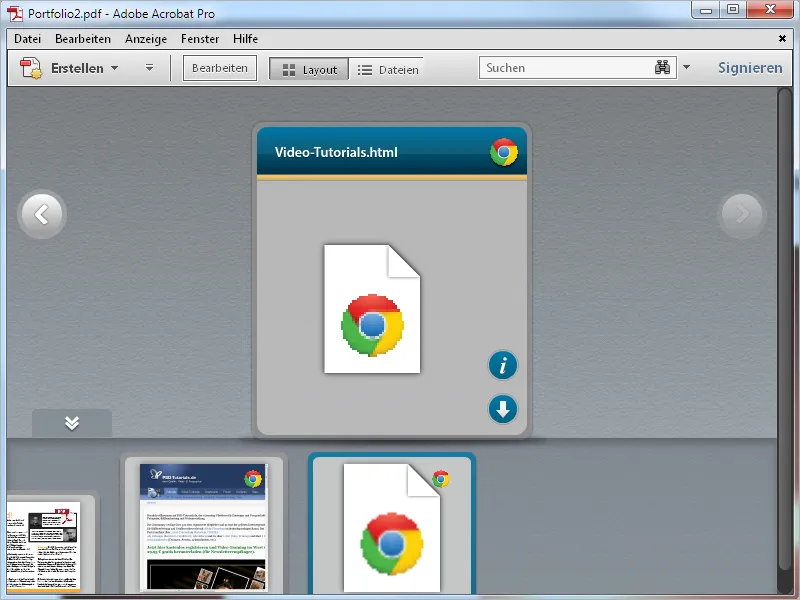Go to the previous portfolio file arrow
This screenshot has height=600, width=800.
[42, 214]
